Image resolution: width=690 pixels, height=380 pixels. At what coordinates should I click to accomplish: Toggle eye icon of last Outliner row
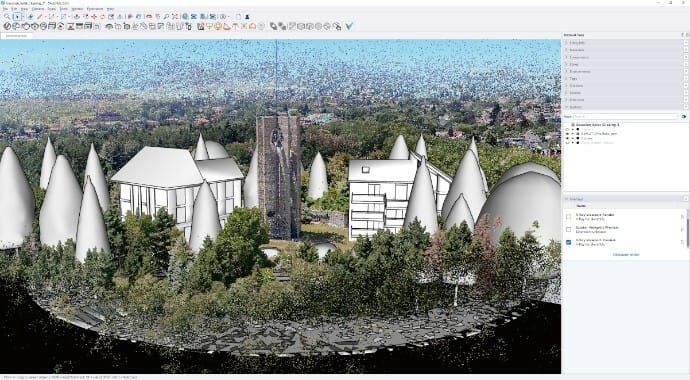tap(567, 142)
